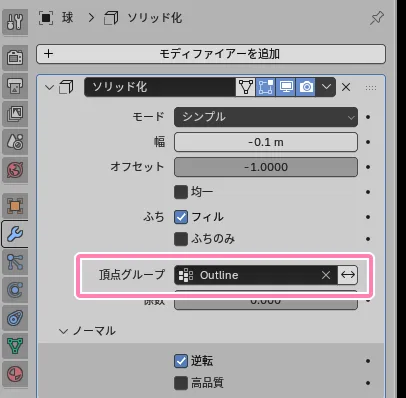Screen dimensions: 406x398
Task: Animate the ふちのみ property dot
Action: (368, 239)
